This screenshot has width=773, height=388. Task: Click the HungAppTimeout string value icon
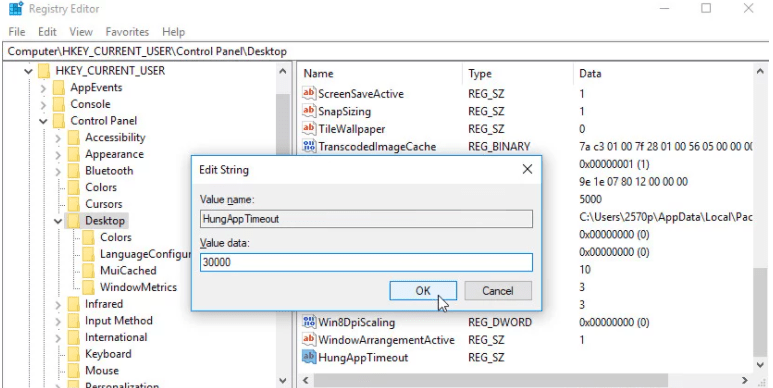(309, 357)
